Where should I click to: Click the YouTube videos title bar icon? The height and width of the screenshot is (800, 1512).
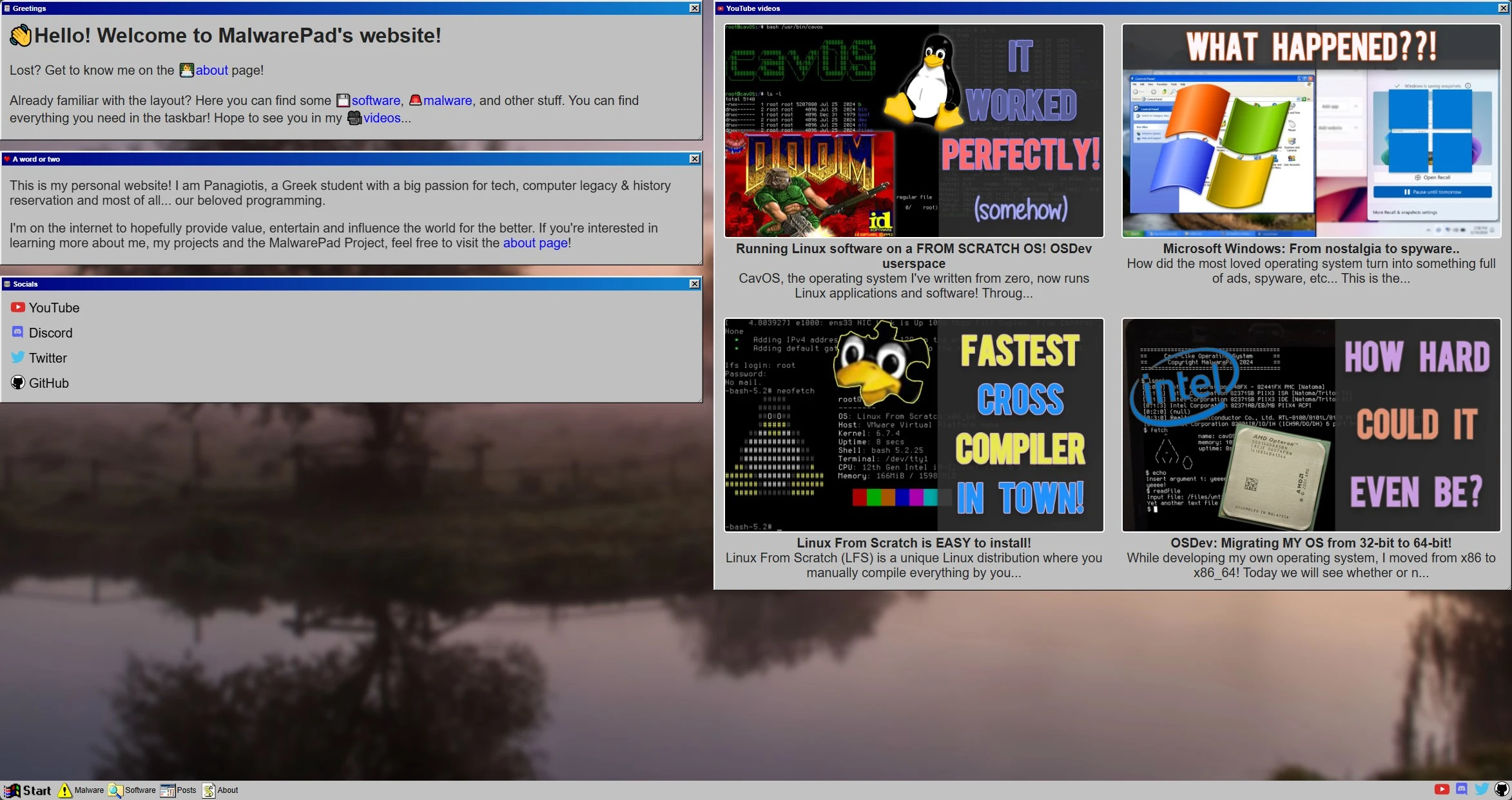[721, 8]
